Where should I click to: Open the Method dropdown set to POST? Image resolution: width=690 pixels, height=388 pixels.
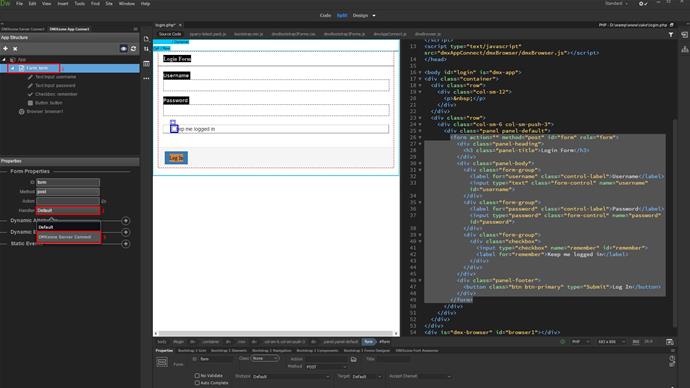326,366
